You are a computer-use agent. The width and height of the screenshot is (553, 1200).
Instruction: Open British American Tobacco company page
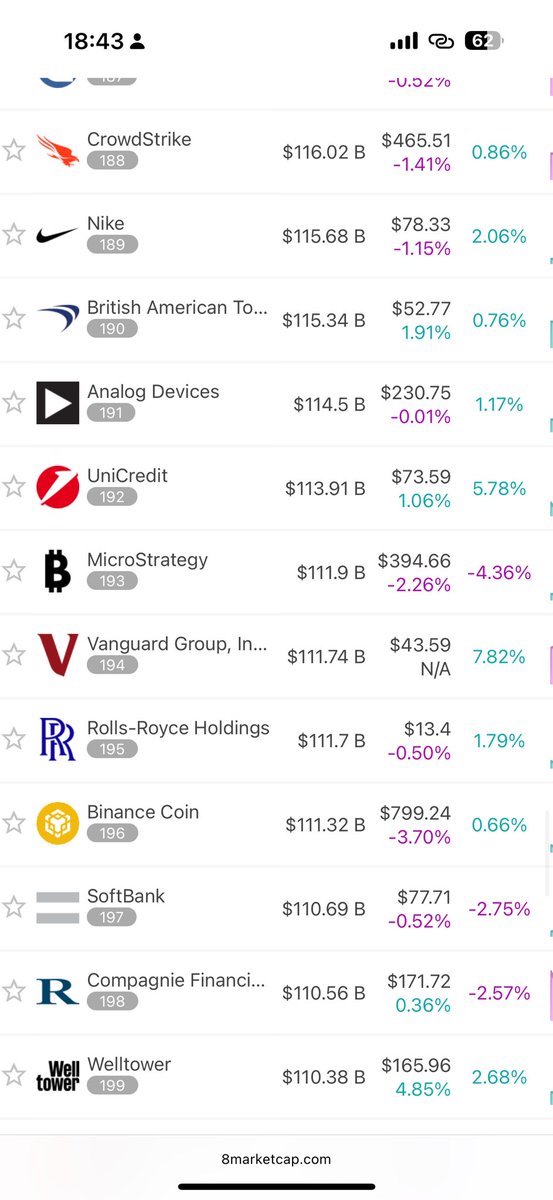[x=177, y=308]
